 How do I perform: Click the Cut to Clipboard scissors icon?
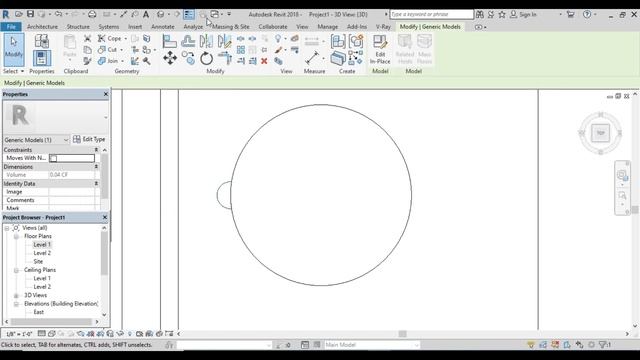[x=87, y=38]
